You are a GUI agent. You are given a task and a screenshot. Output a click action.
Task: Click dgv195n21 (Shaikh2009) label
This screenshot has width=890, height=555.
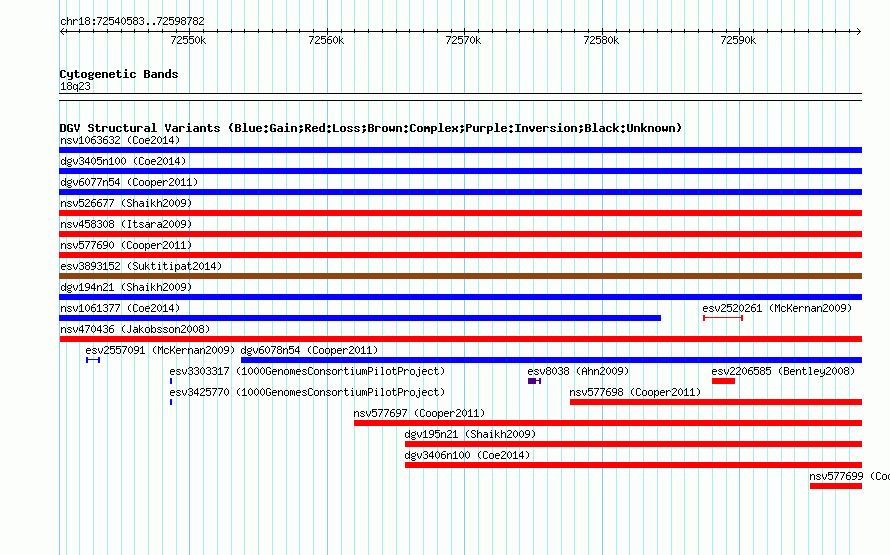pos(470,434)
